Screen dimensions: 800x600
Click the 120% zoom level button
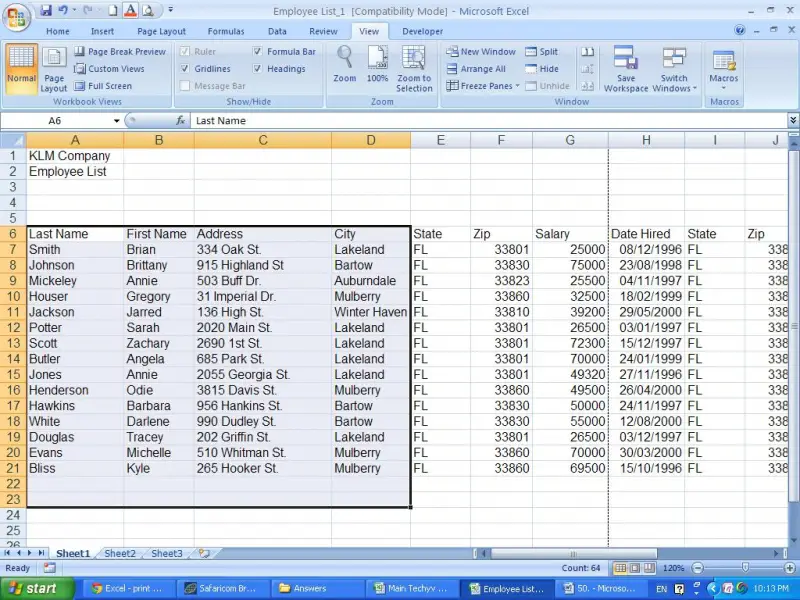[x=673, y=568]
